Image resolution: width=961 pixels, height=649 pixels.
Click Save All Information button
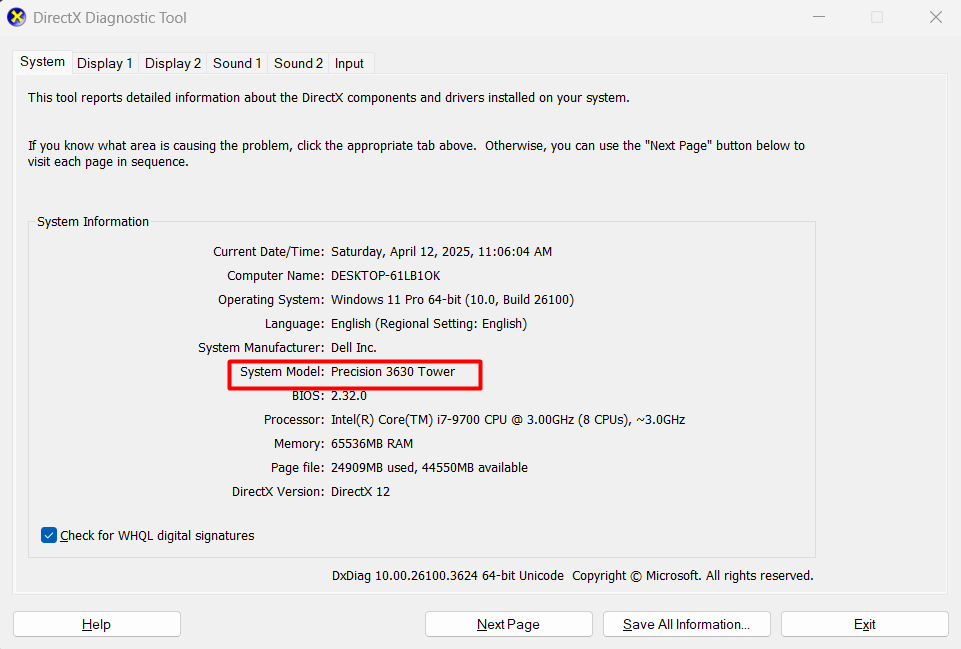686,624
